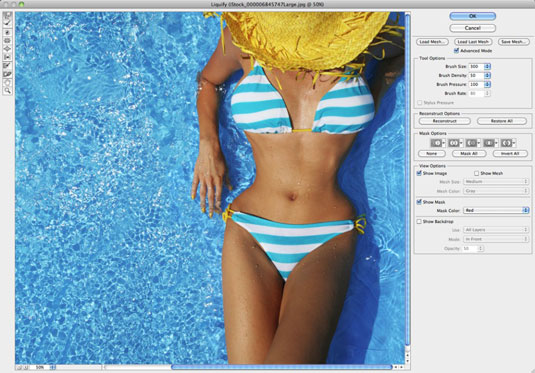Open the Mode dropdown showing In Front

[x=496, y=239]
